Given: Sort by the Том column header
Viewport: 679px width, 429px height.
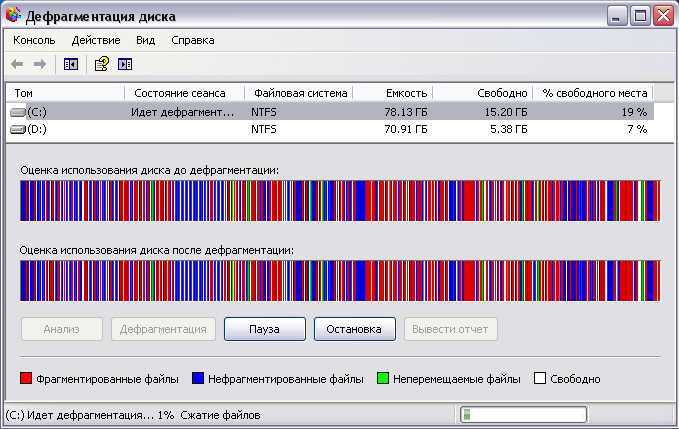Looking at the screenshot, I should click(x=65, y=93).
